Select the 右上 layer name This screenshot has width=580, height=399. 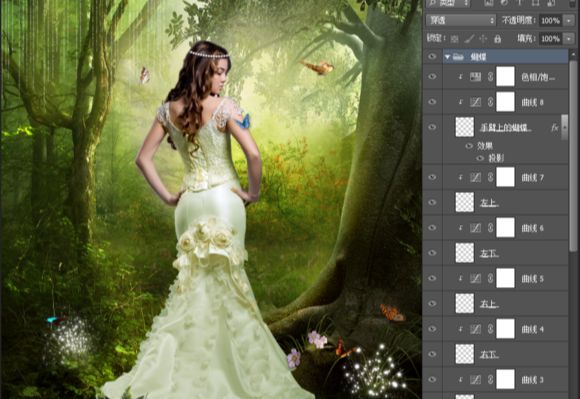[489, 304]
